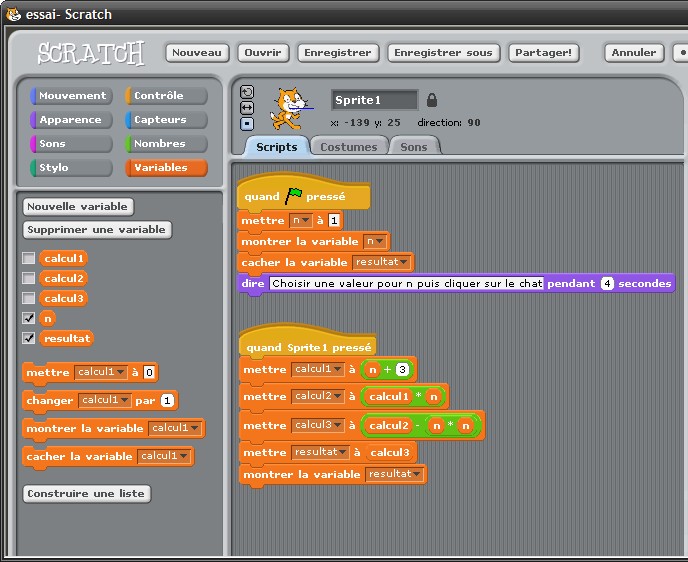Viewport: 688px width, 562px height.
Task: Open calcul3 dropdown in script mettre block
Action: (x=318, y=425)
